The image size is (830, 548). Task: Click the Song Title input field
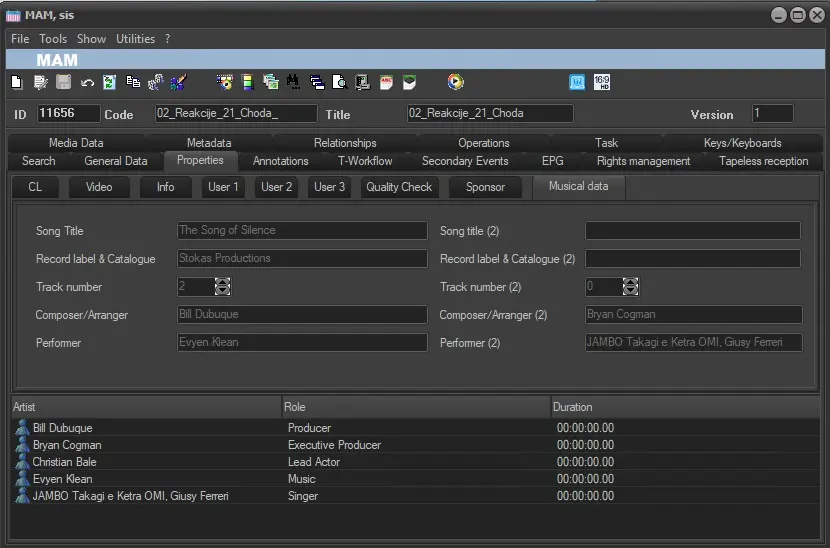coord(301,230)
